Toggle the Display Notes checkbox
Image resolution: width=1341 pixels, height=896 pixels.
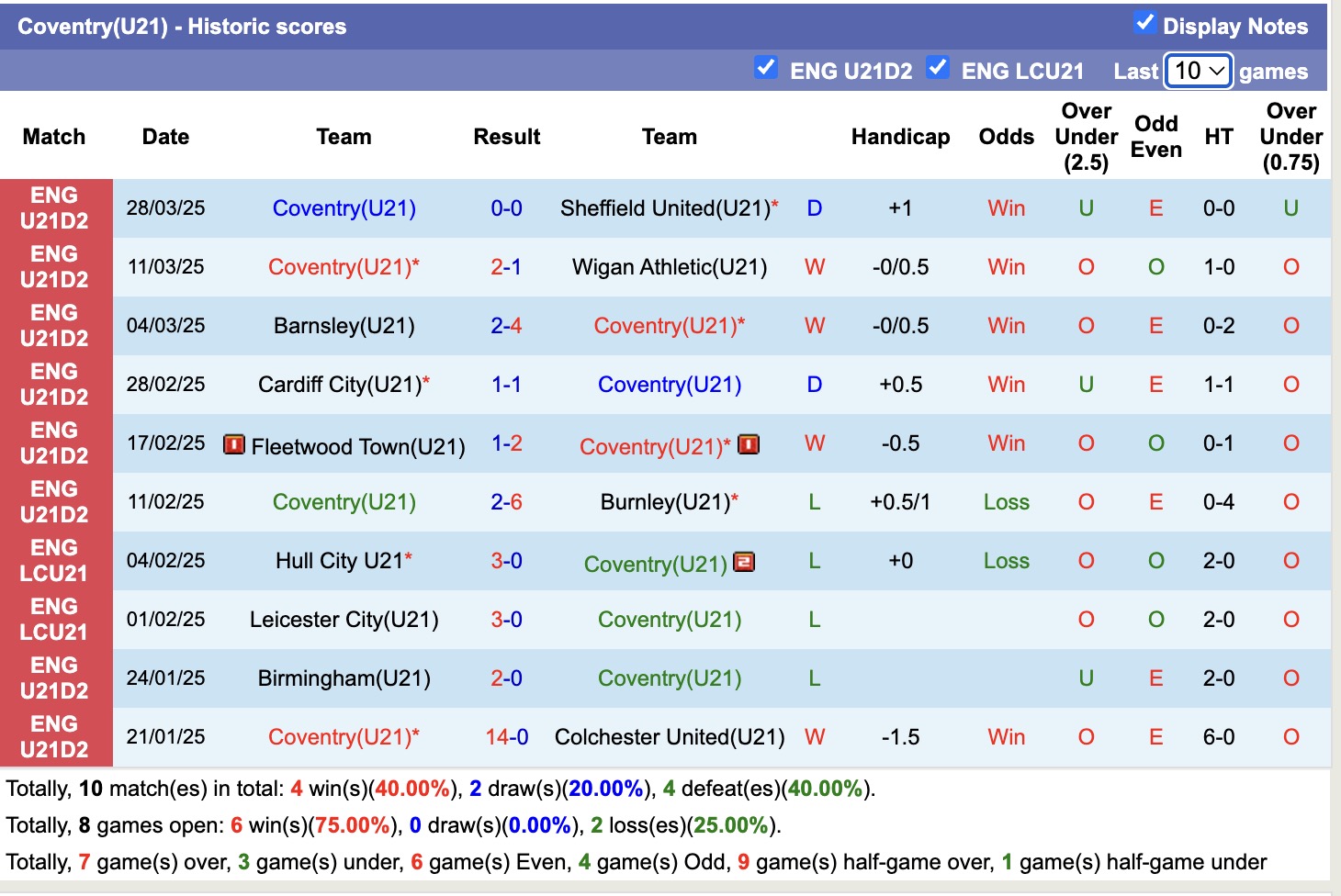[x=1144, y=23]
